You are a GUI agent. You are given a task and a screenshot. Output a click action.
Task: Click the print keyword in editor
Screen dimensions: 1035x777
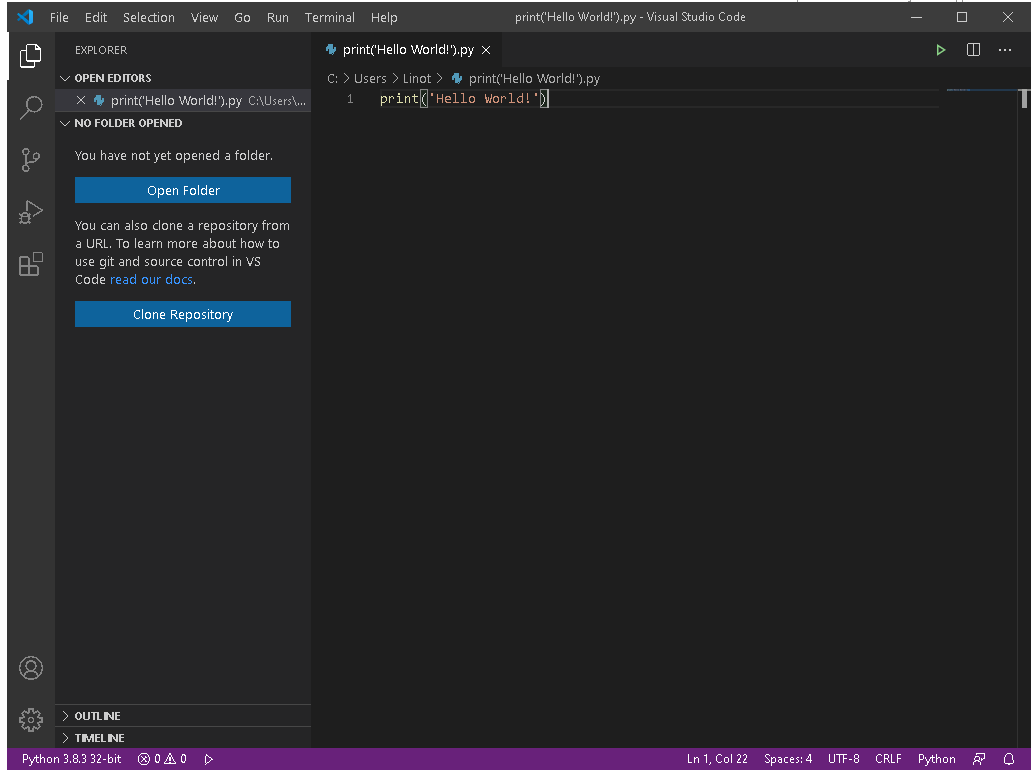[x=399, y=99]
